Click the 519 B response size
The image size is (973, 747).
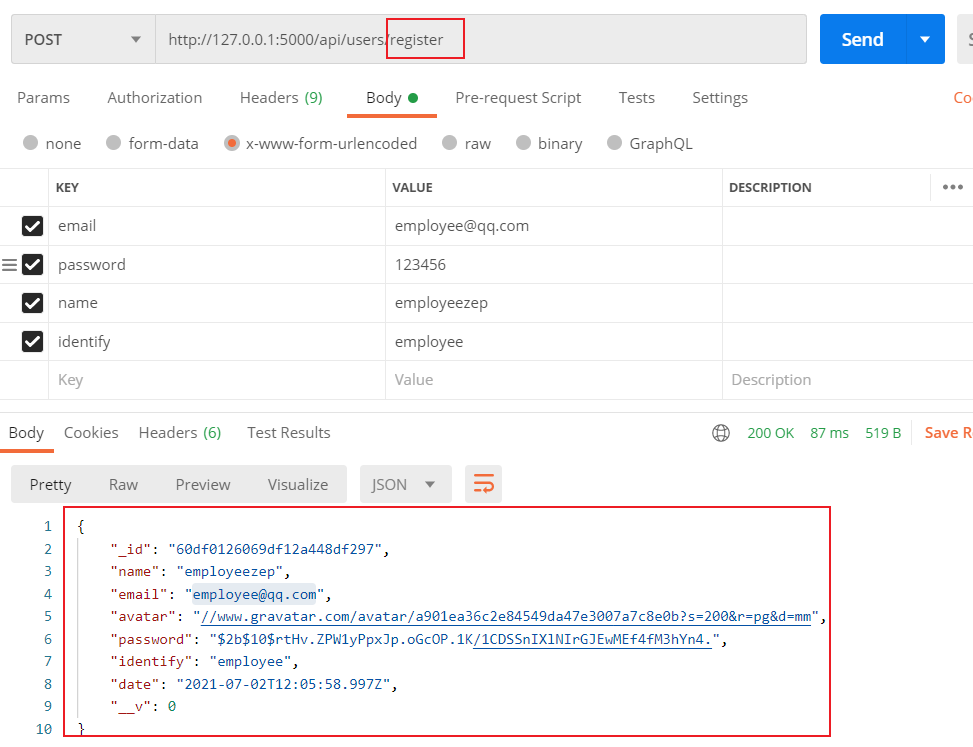coord(883,433)
